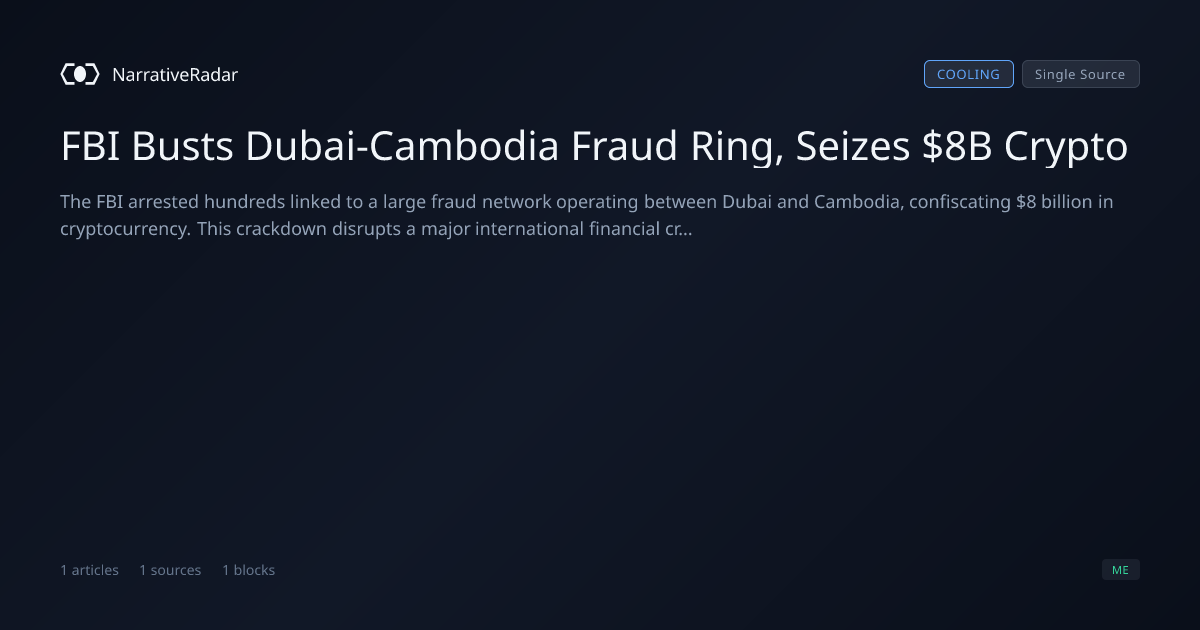The width and height of the screenshot is (1200, 630).
Task: Click the NarrativeRadar hexagon logo icon
Action: (80, 74)
